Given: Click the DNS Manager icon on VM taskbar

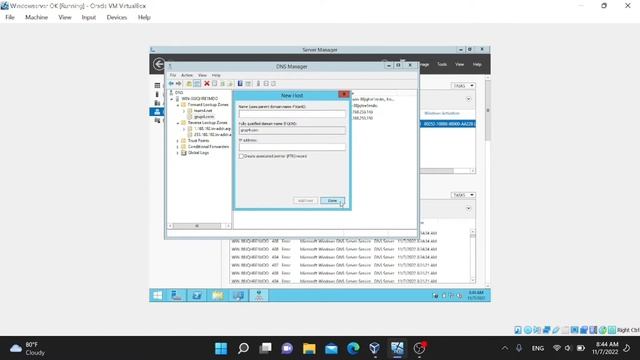Looking at the screenshot, I should tap(259, 295).
